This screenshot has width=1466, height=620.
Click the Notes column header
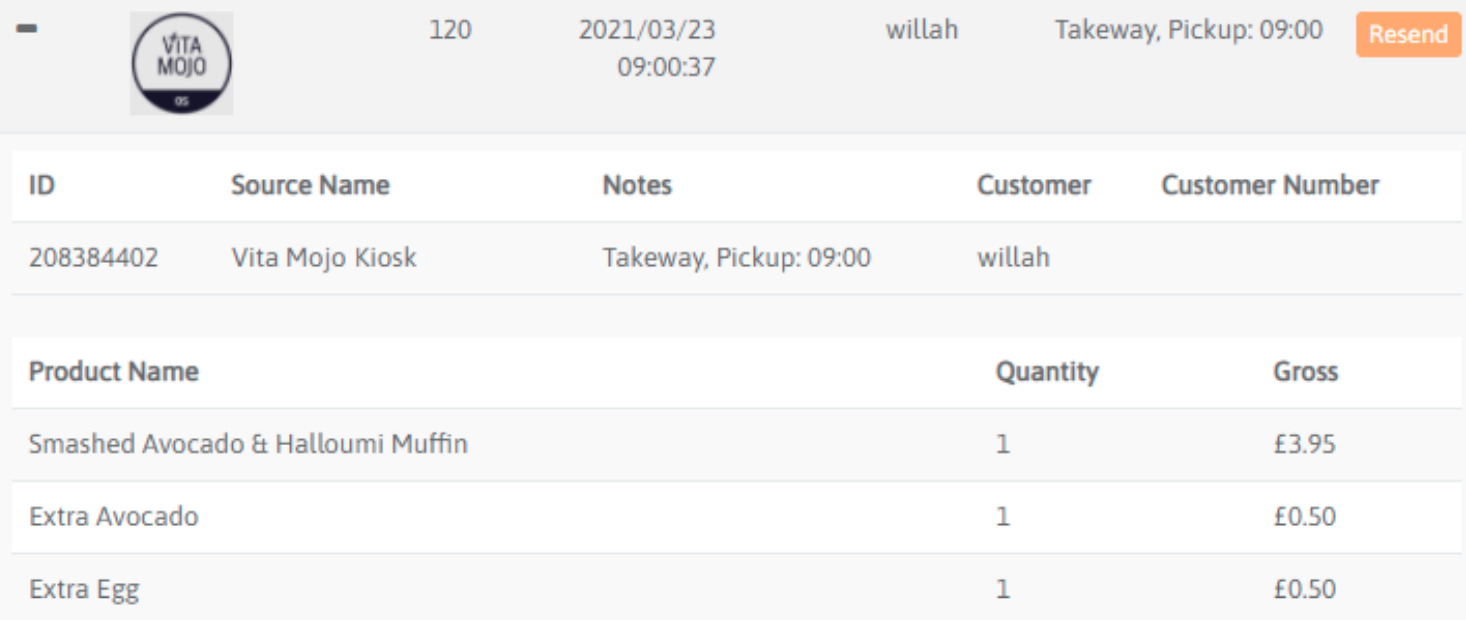coord(637,185)
